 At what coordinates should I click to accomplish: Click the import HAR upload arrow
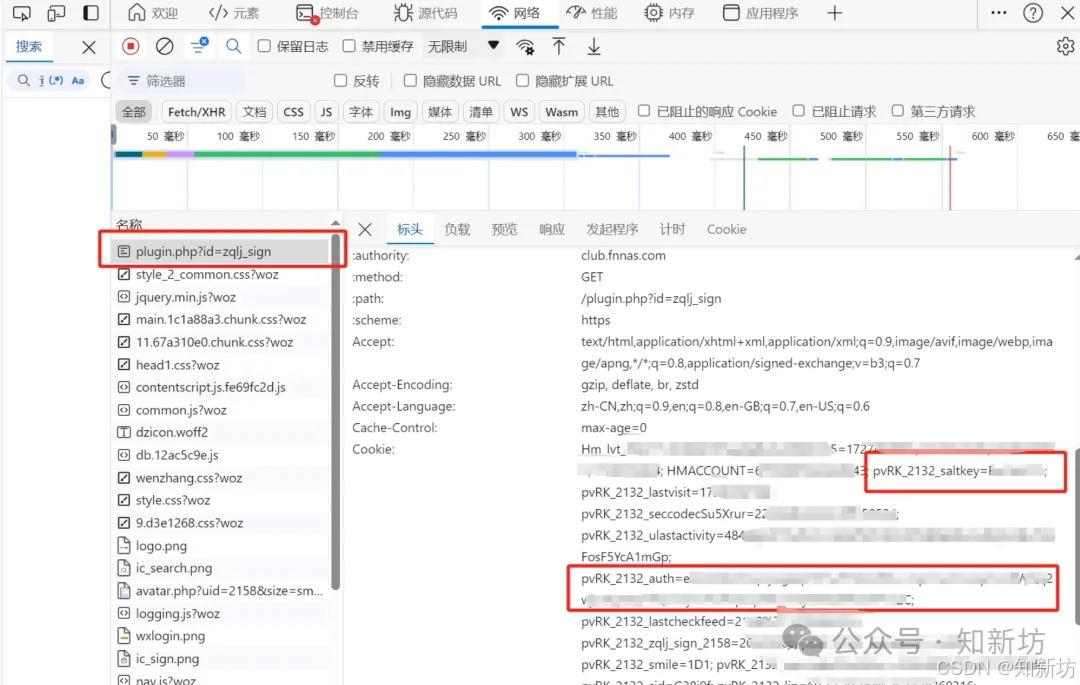coord(559,47)
